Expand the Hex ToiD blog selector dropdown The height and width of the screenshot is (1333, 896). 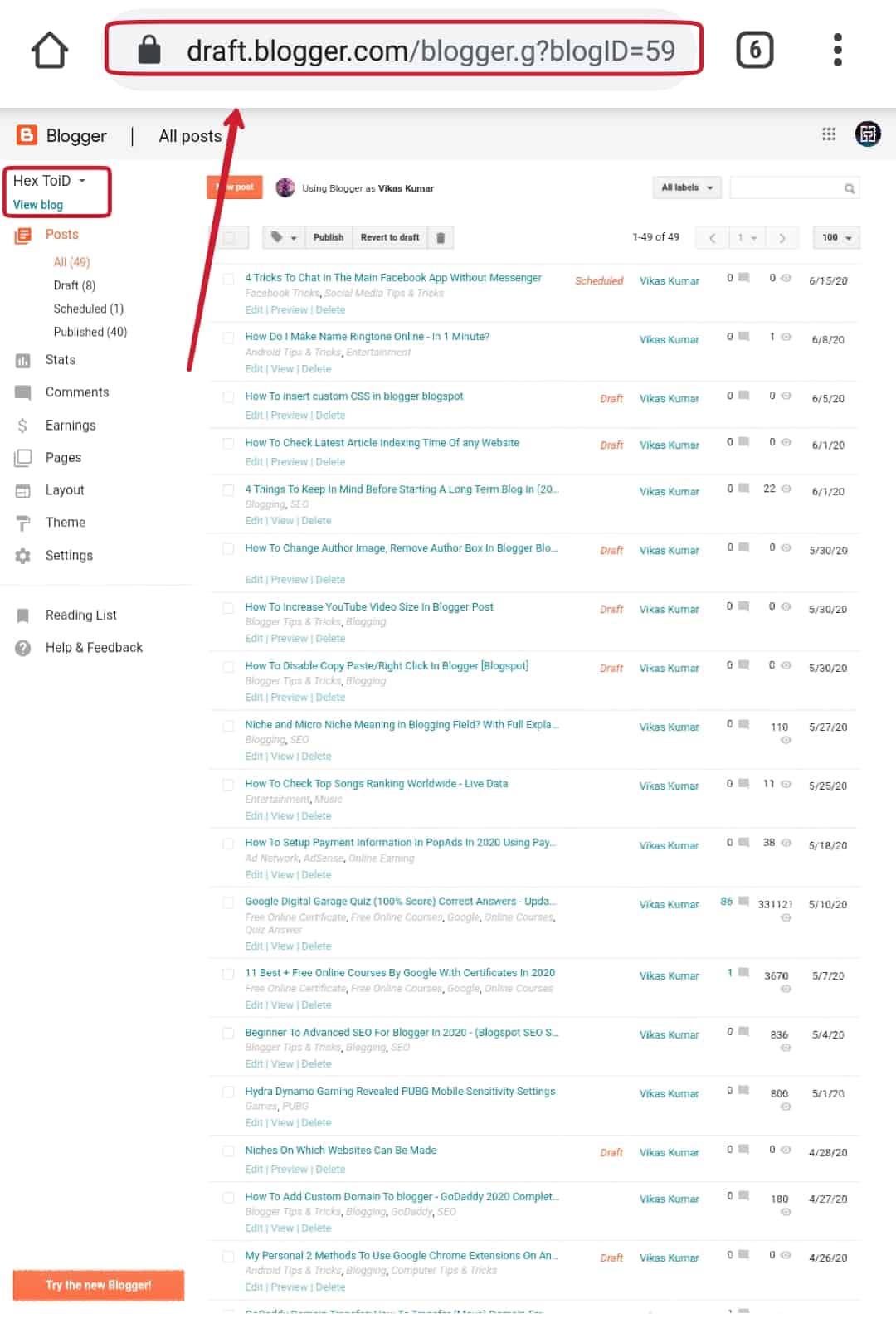coord(50,181)
